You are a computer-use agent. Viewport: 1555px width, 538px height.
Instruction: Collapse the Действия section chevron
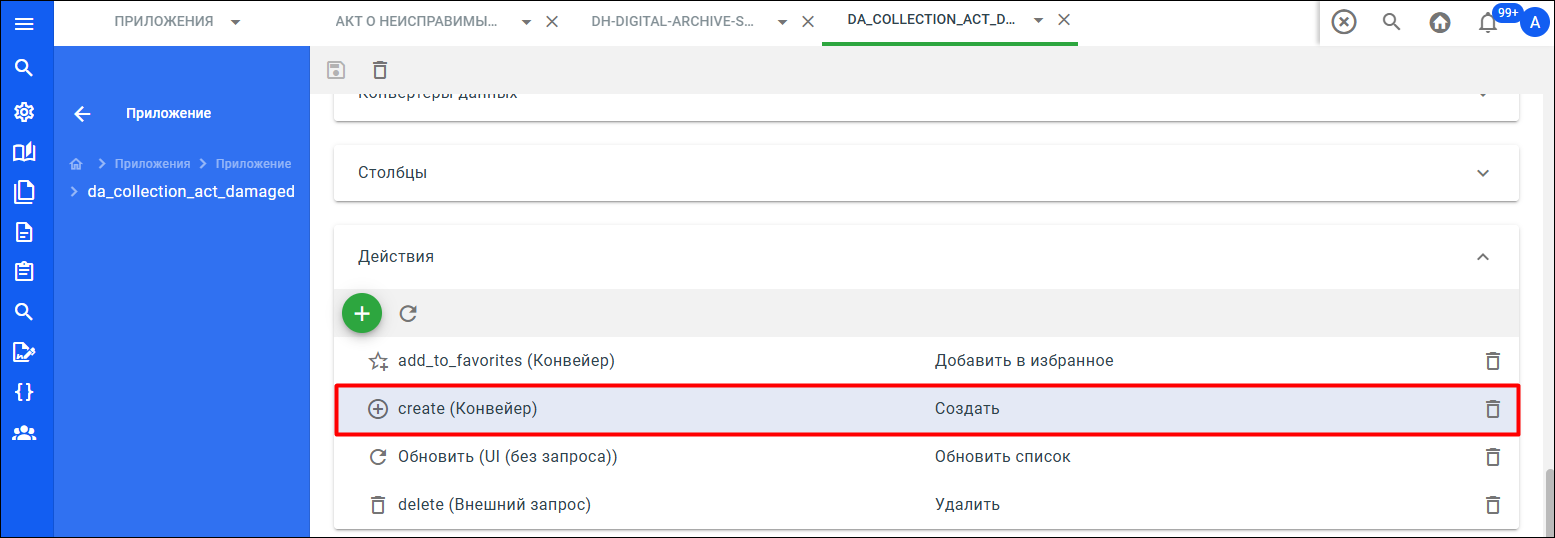click(x=1483, y=257)
